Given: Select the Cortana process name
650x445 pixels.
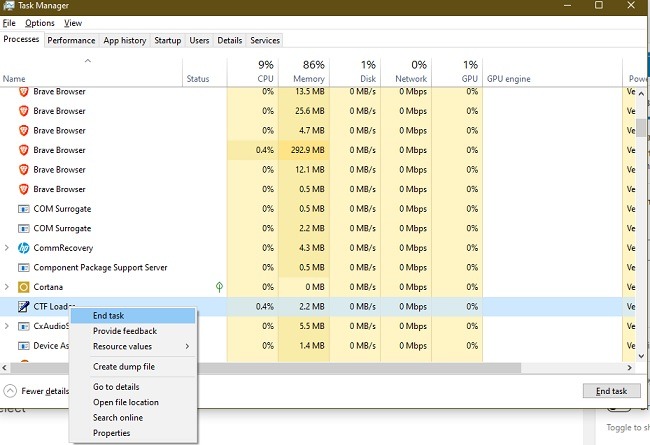Looking at the screenshot, I should (x=48, y=287).
